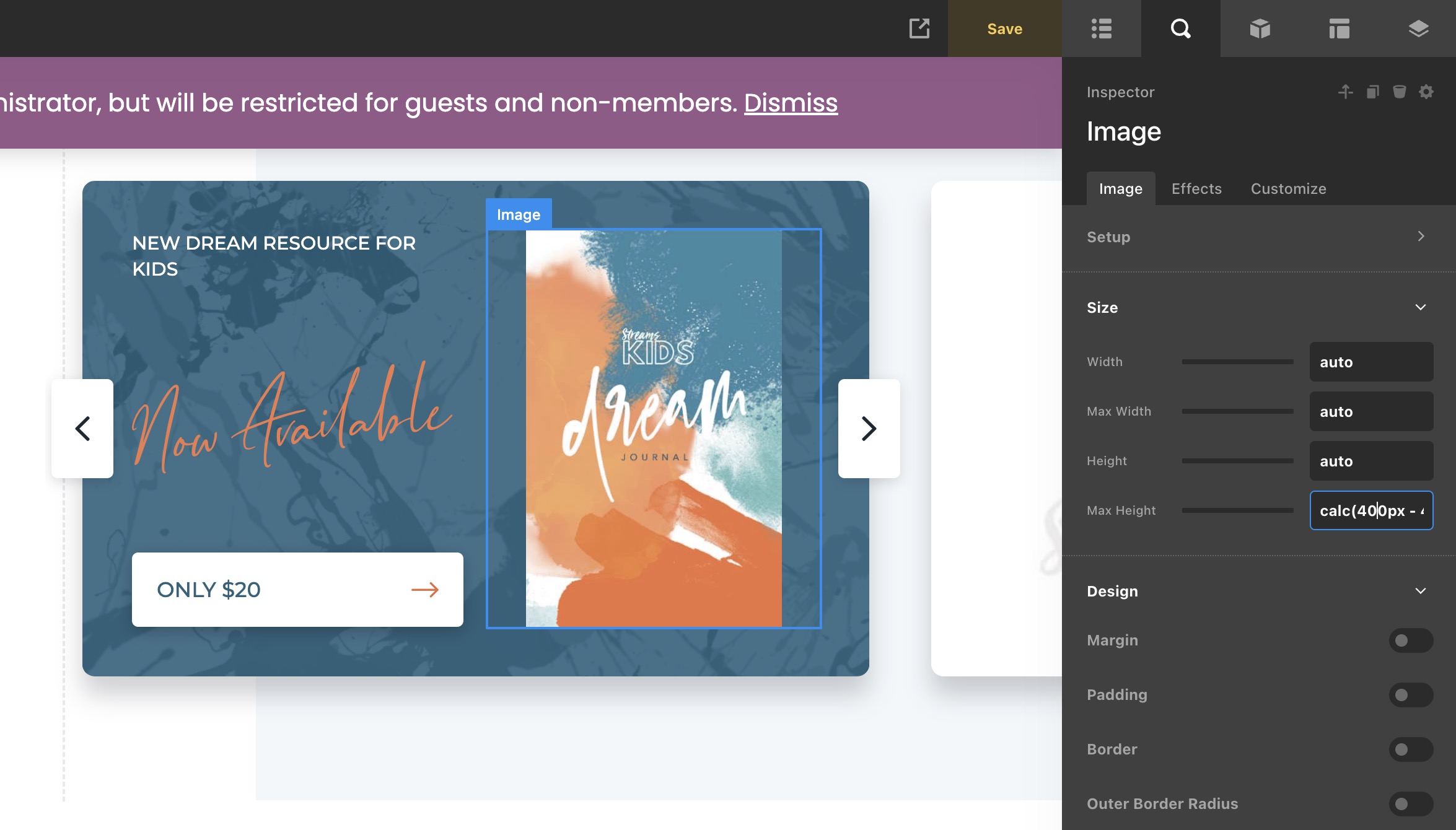This screenshot has height=830, width=1456.
Task: Switch to the Effects tab
Action: click(1196, 189)
